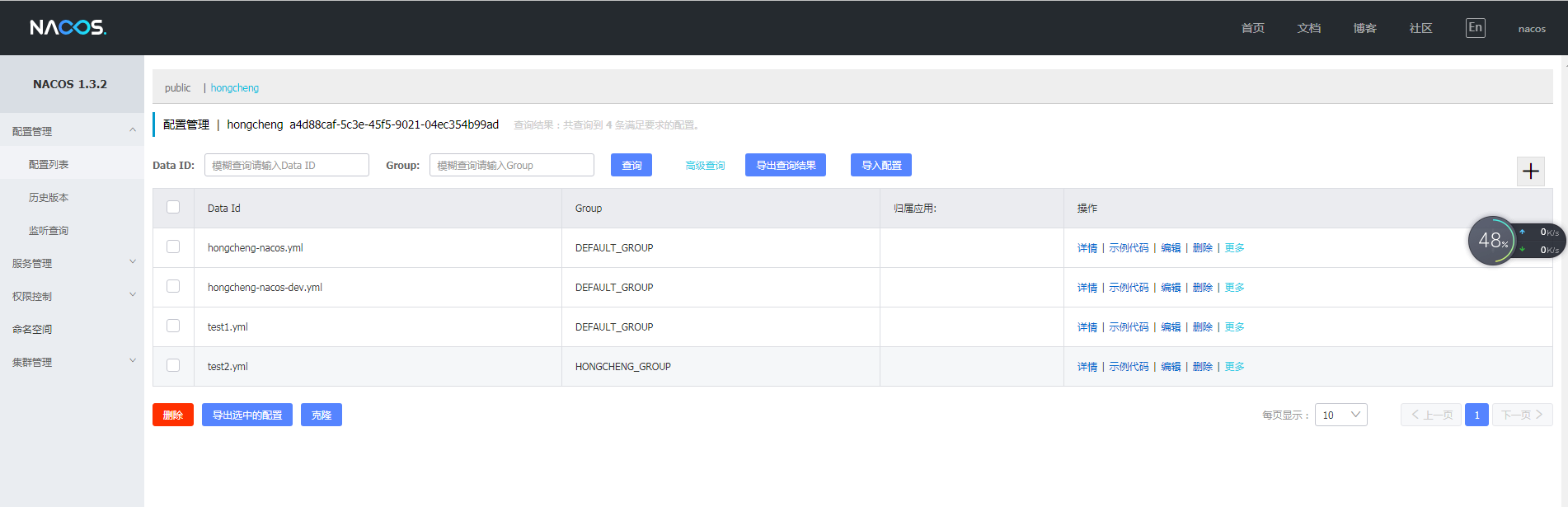Focus the Data ID search field
Viewport: 1568px width, 507px height.
pyautogui.click(x=287, y=165)
